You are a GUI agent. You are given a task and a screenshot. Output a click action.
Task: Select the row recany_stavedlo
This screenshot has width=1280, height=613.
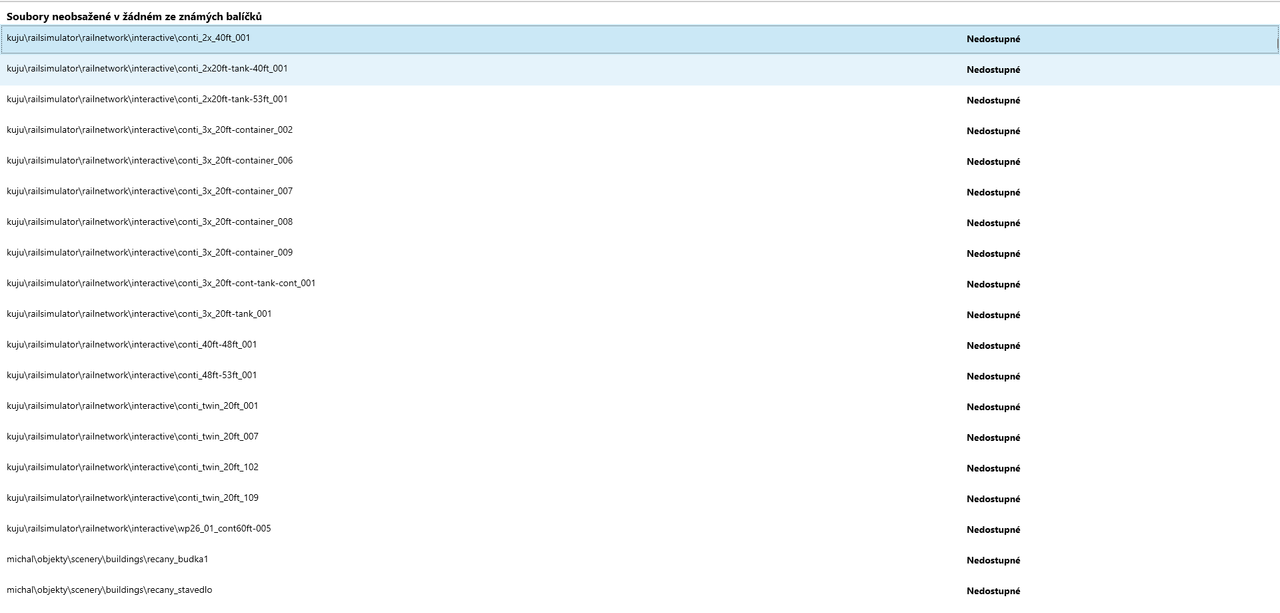(640, 591)
